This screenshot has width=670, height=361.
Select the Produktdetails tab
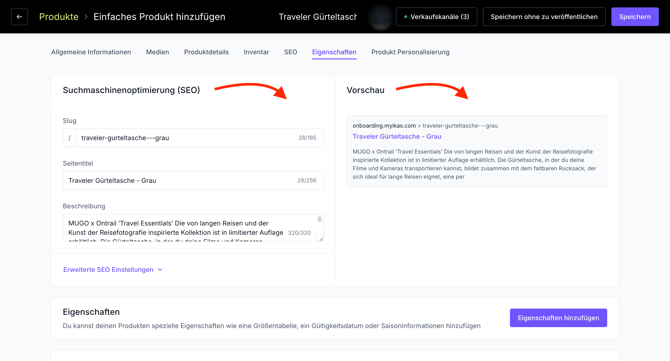[206, 52]
